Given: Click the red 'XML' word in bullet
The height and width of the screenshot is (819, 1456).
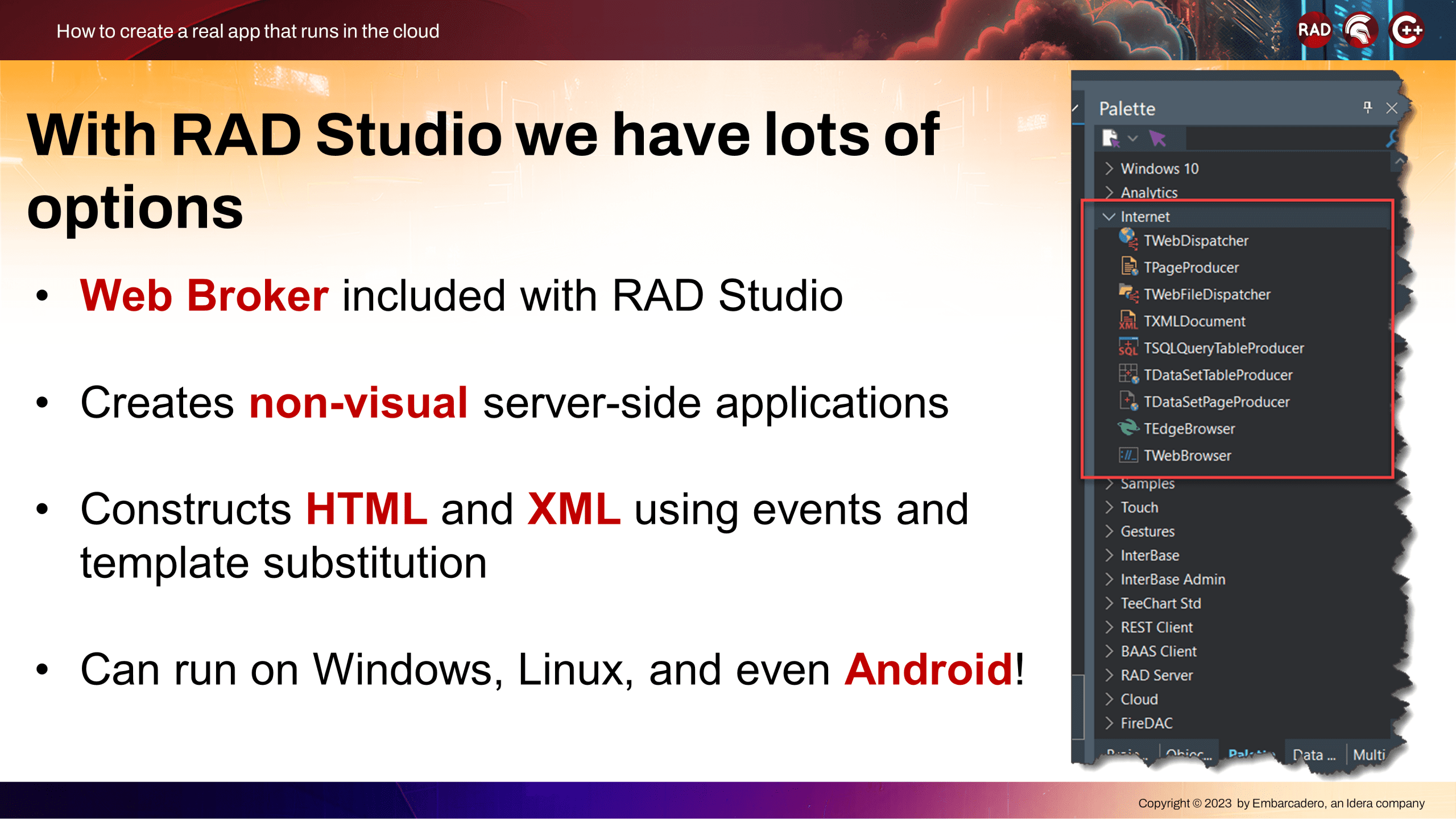Looking at the screenshot, I should 574,508.
